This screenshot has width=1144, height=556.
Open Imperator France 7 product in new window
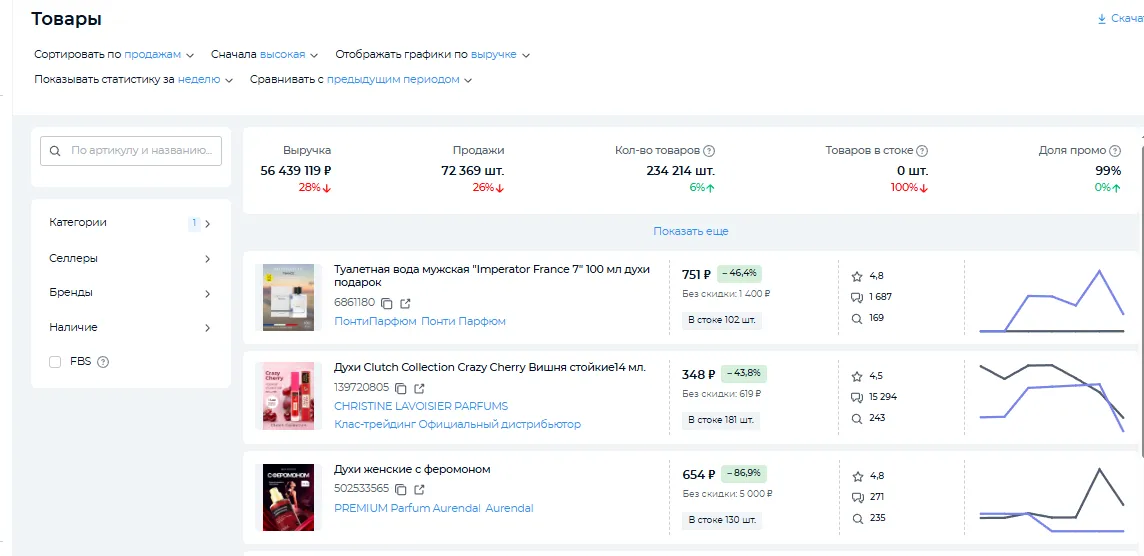click(405, 303)
